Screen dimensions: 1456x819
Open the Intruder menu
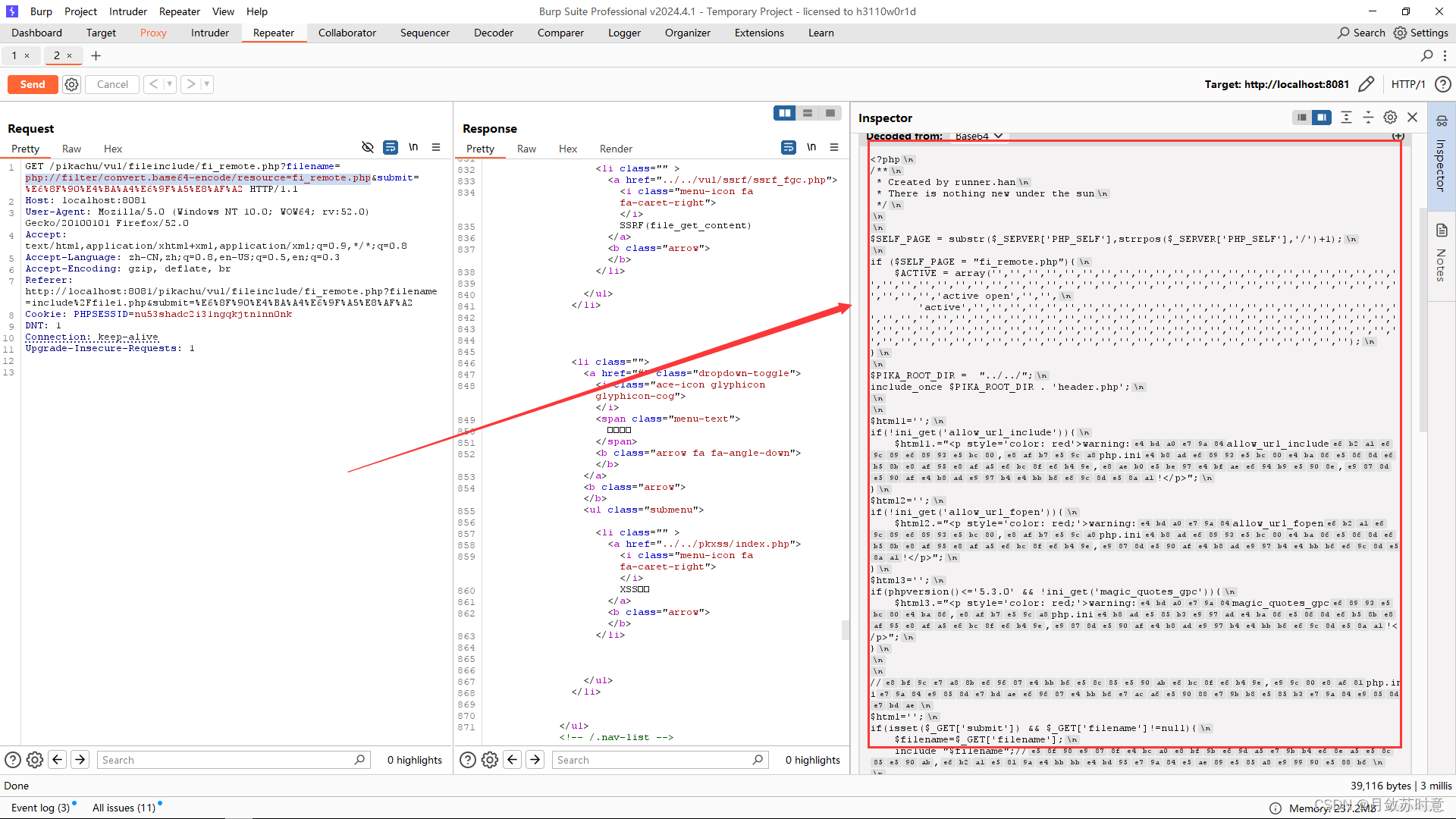tap(127, 11)
